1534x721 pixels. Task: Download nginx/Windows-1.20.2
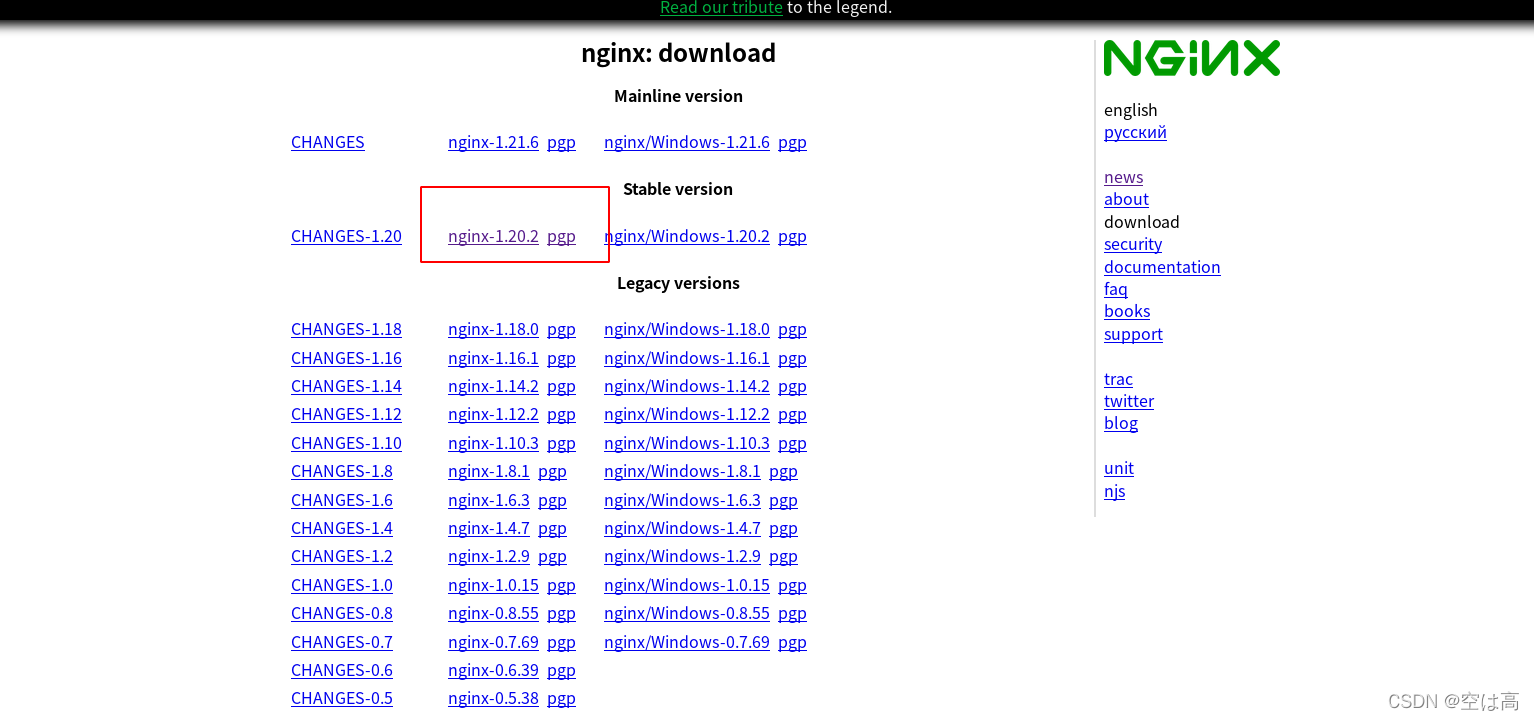coord(687,236)
